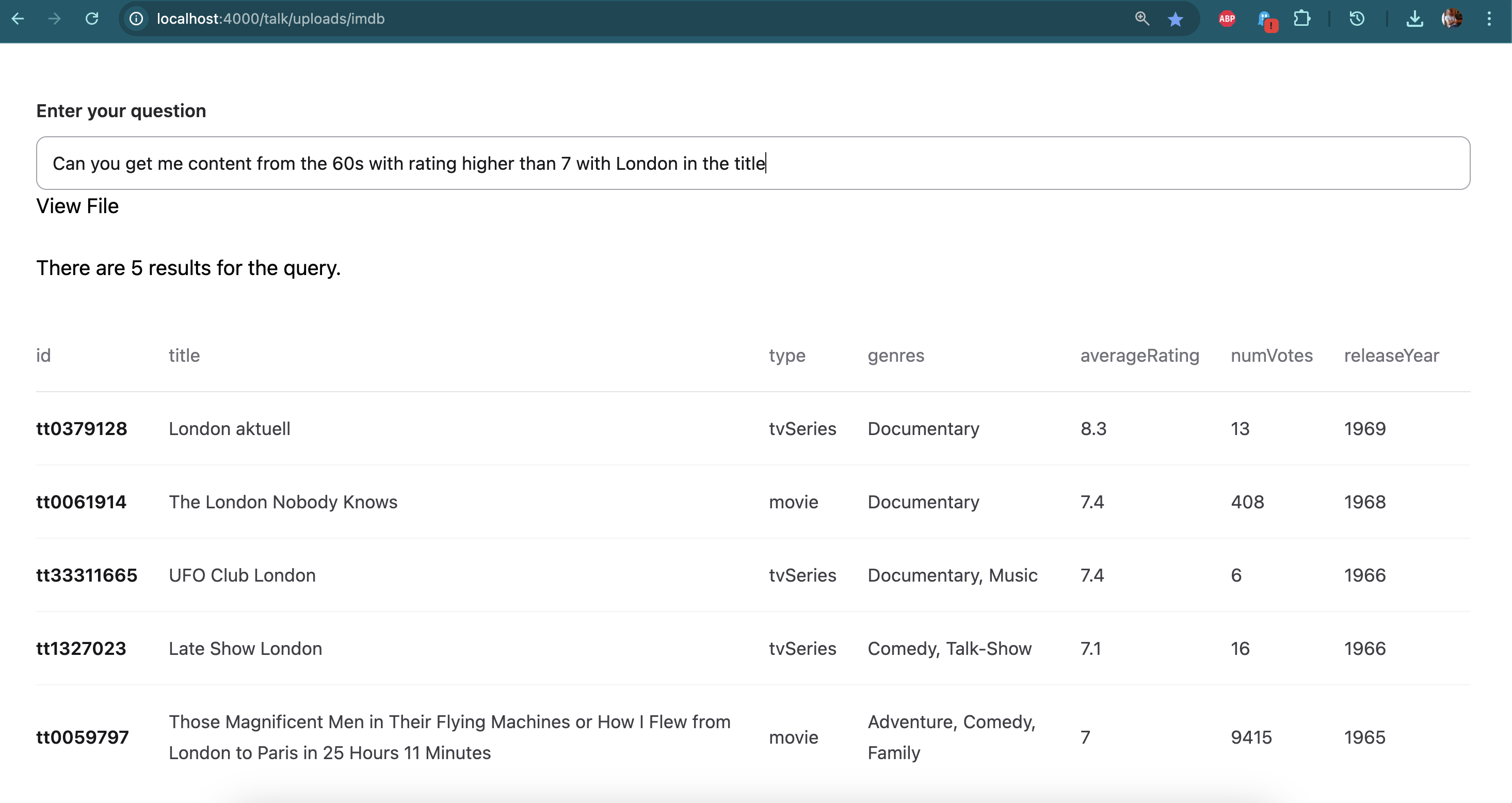Screen dimensions: 1512x803
Task: Click the browser back arrow
Action: [x=18, y=19]
